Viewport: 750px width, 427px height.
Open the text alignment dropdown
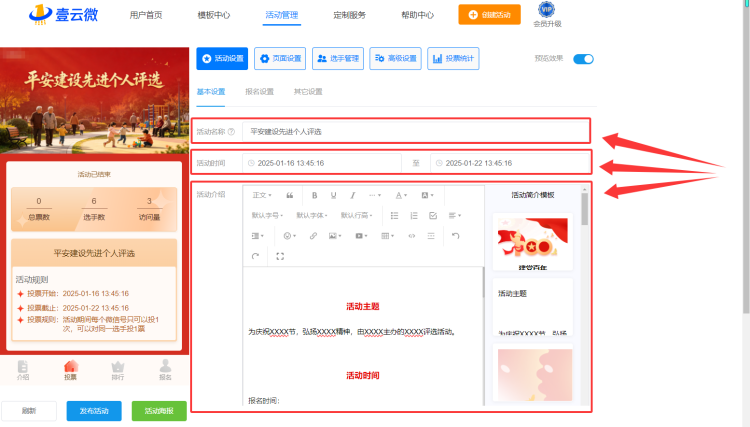(x=454, y=216)
